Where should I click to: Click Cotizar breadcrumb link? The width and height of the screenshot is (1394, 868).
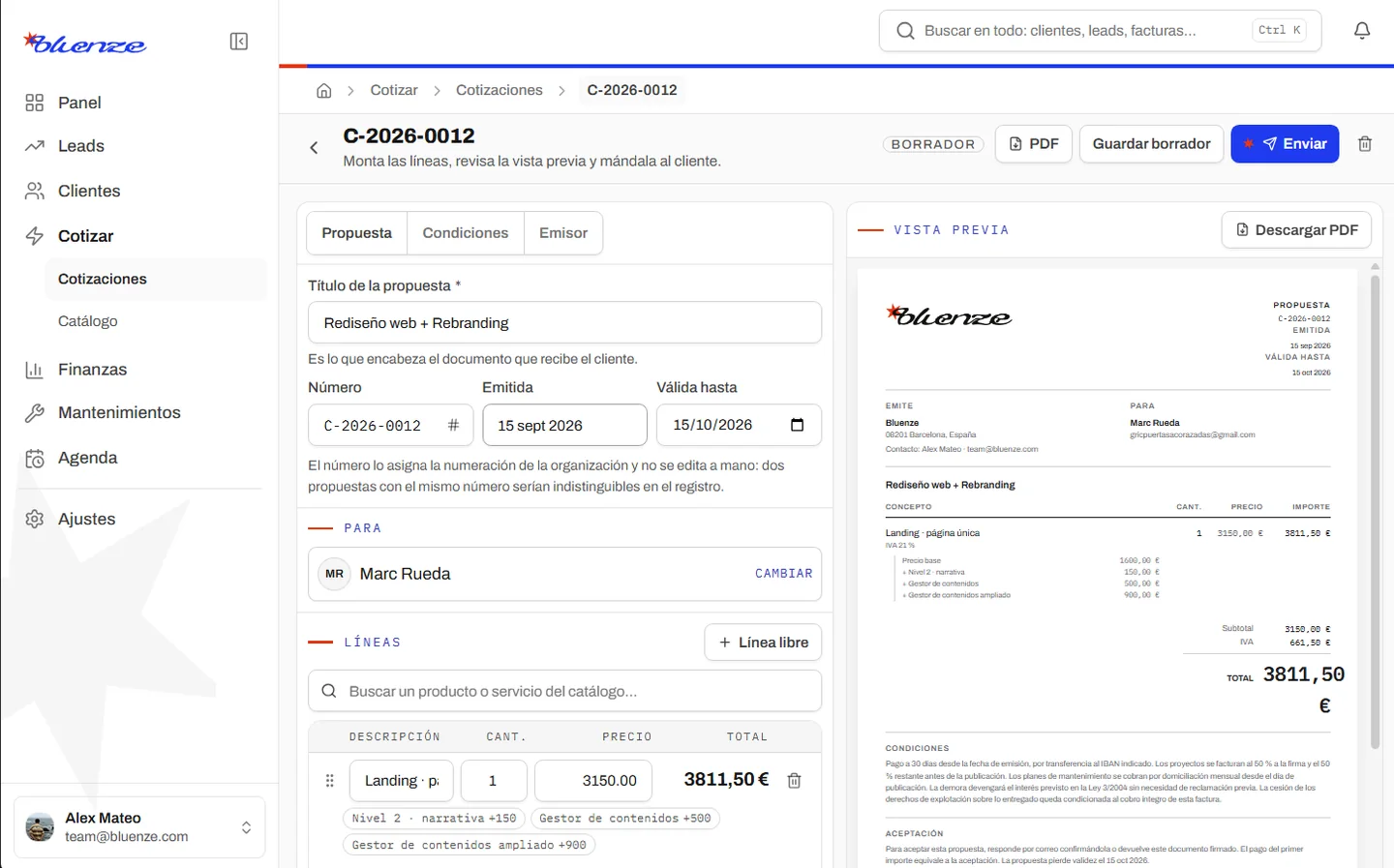tap(394, 90)
